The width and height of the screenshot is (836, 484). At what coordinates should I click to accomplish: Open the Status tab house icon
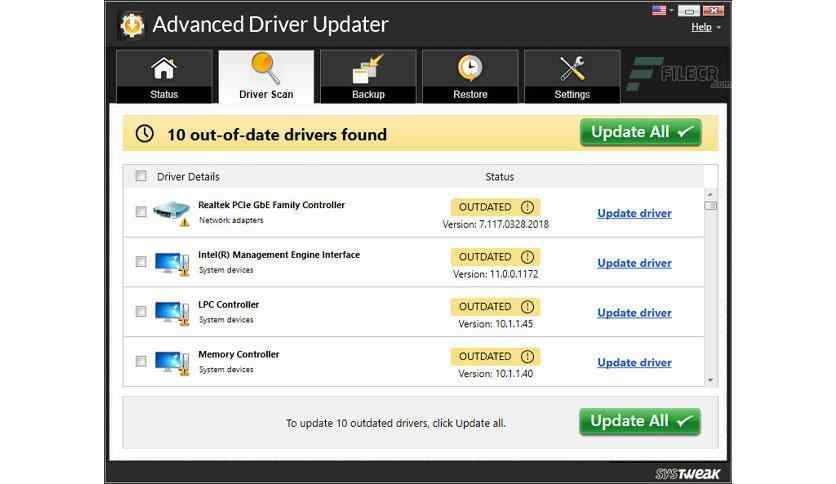(164, 69)
